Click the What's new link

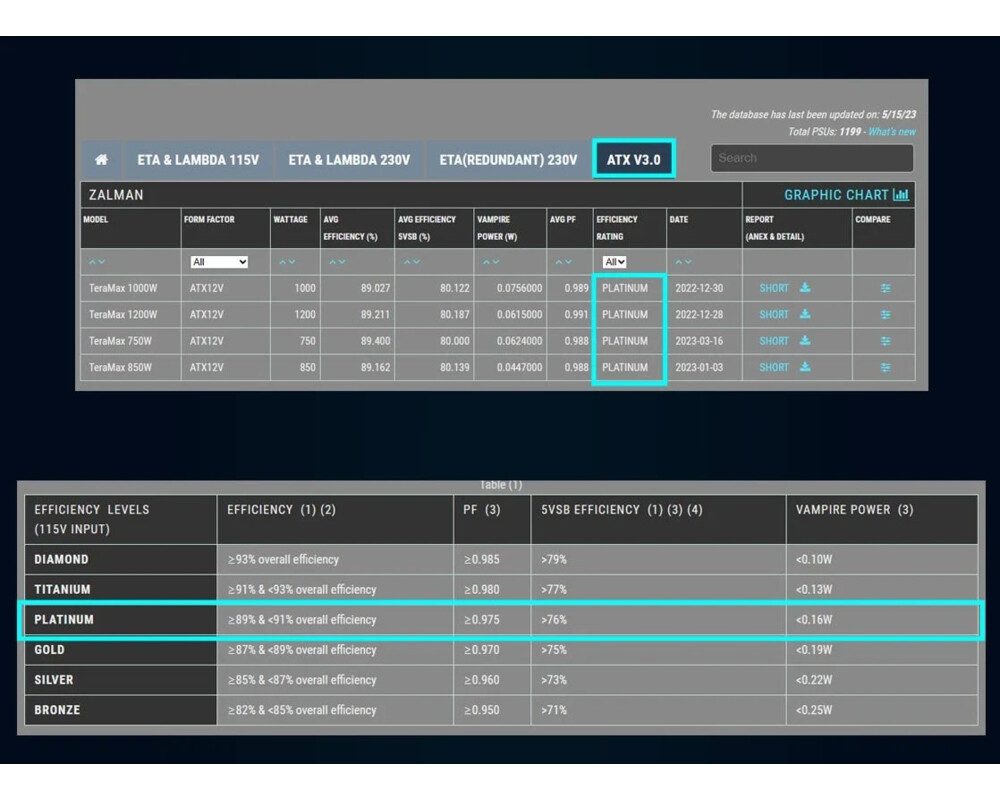[x=891, y=132]
